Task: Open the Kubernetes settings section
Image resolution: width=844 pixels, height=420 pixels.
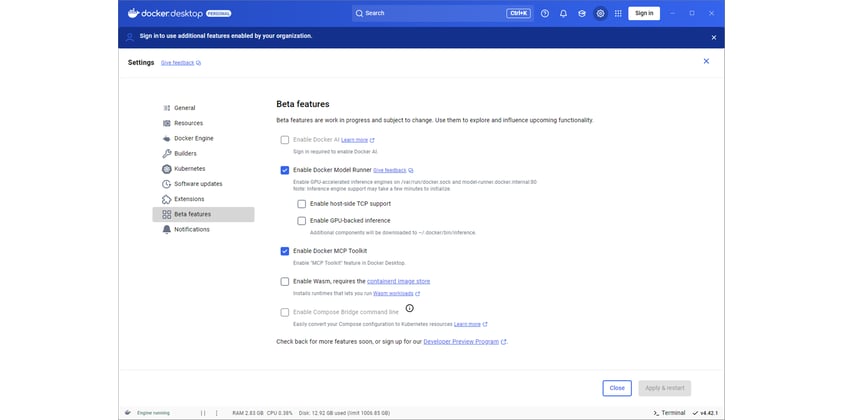Action: [x=203, y=169]
